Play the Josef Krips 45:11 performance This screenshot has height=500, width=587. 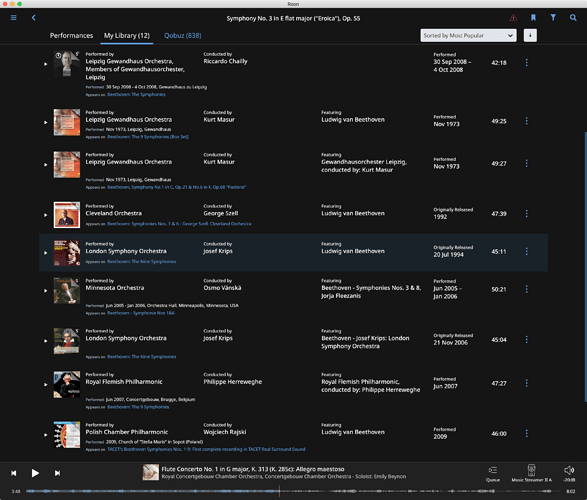pyautogui.click(x=46, y=253)
